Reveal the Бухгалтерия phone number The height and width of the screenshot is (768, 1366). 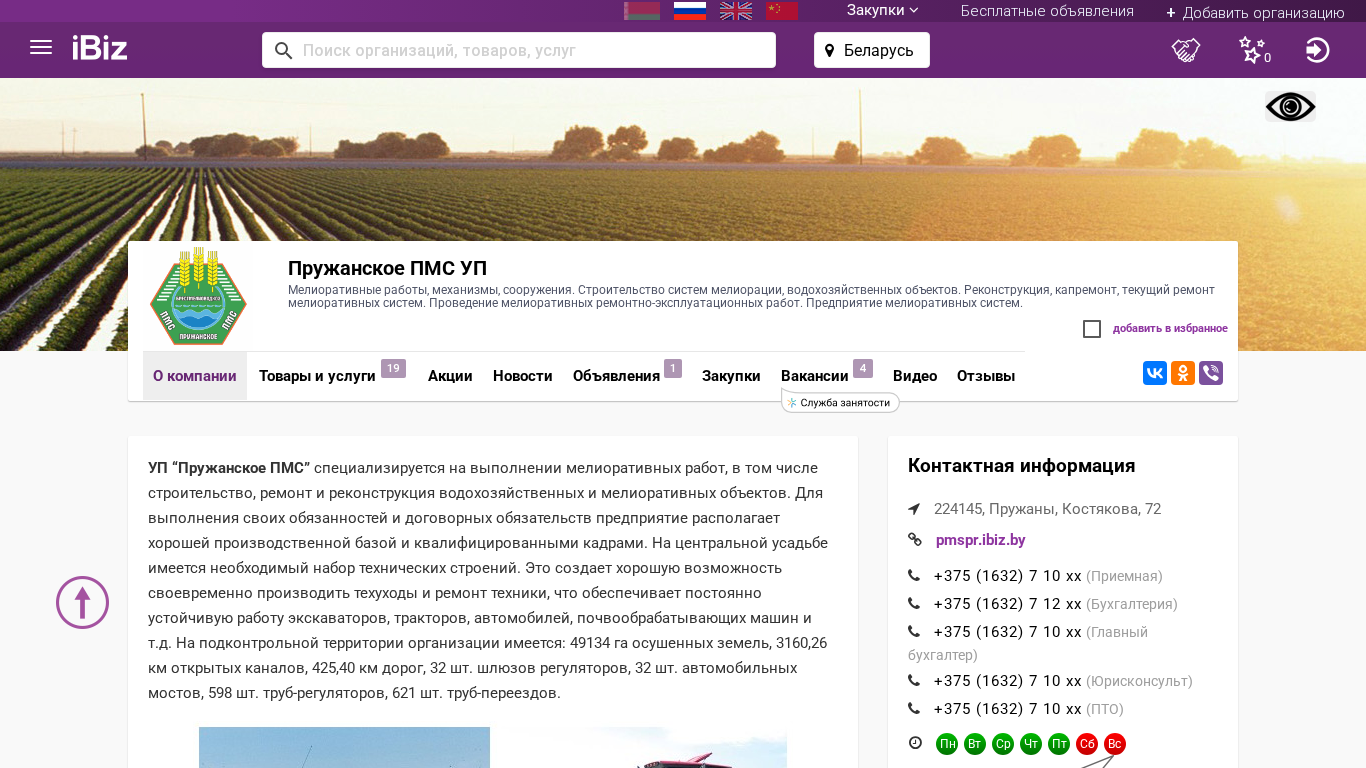point(1008,604)
